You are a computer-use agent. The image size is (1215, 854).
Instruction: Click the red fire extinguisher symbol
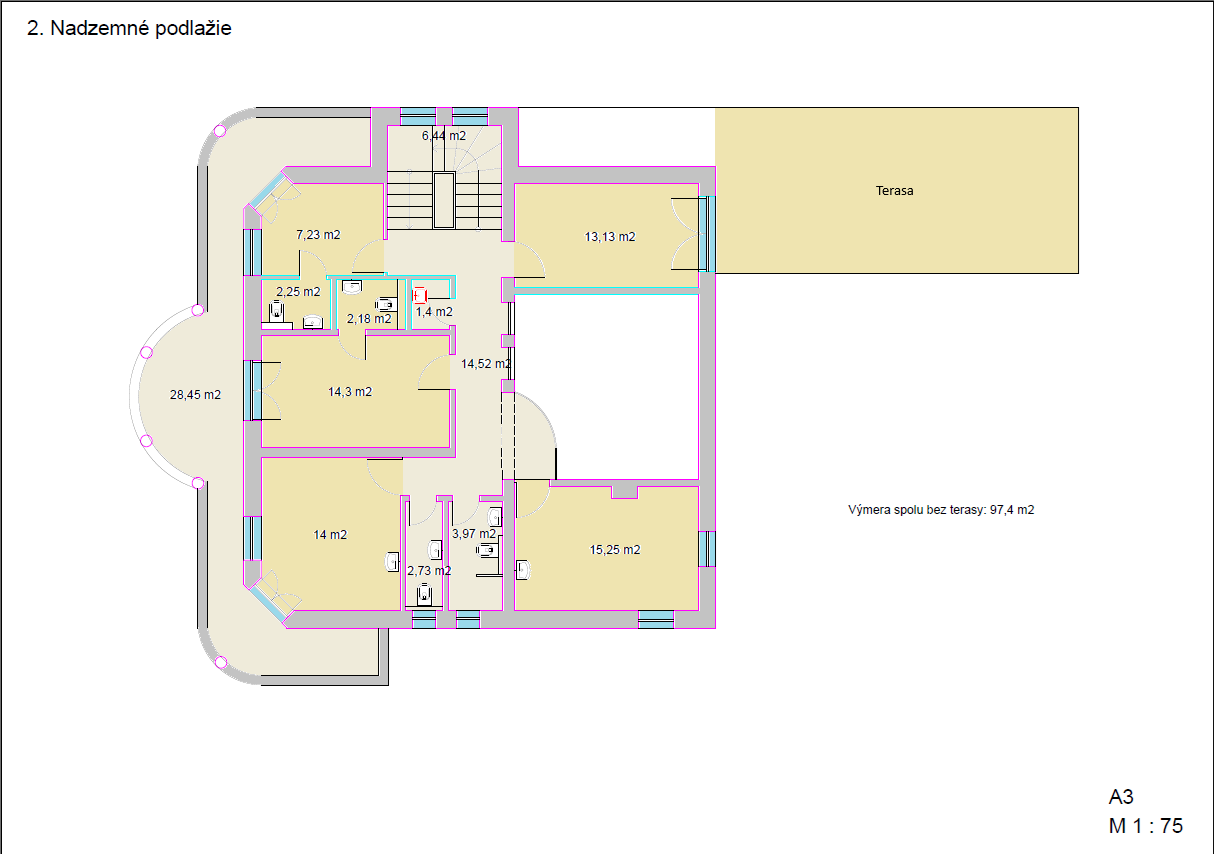coord(420,295)
